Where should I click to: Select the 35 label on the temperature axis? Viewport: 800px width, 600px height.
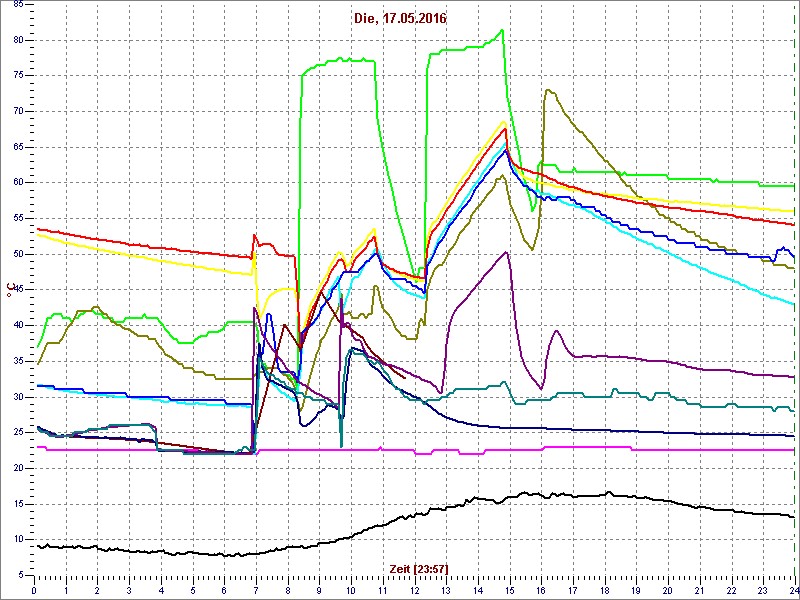pos(17,361)
